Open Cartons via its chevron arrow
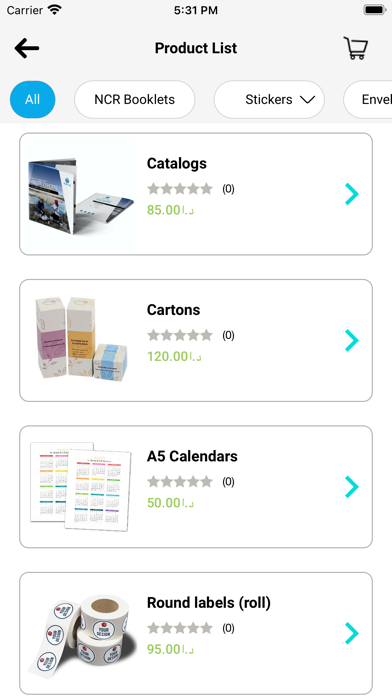 pos(352,340)
